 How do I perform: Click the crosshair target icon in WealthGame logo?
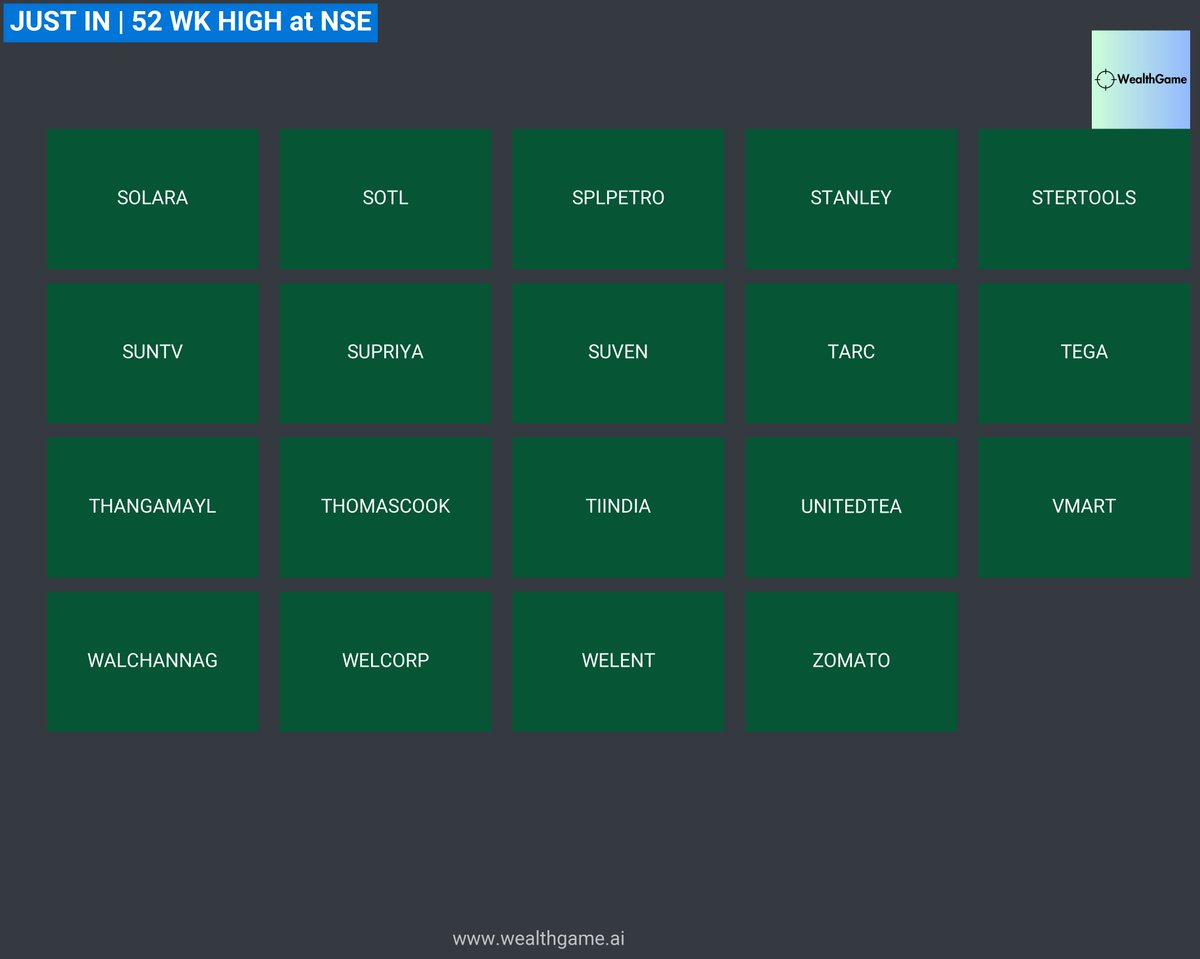[x=1106, y=77]
